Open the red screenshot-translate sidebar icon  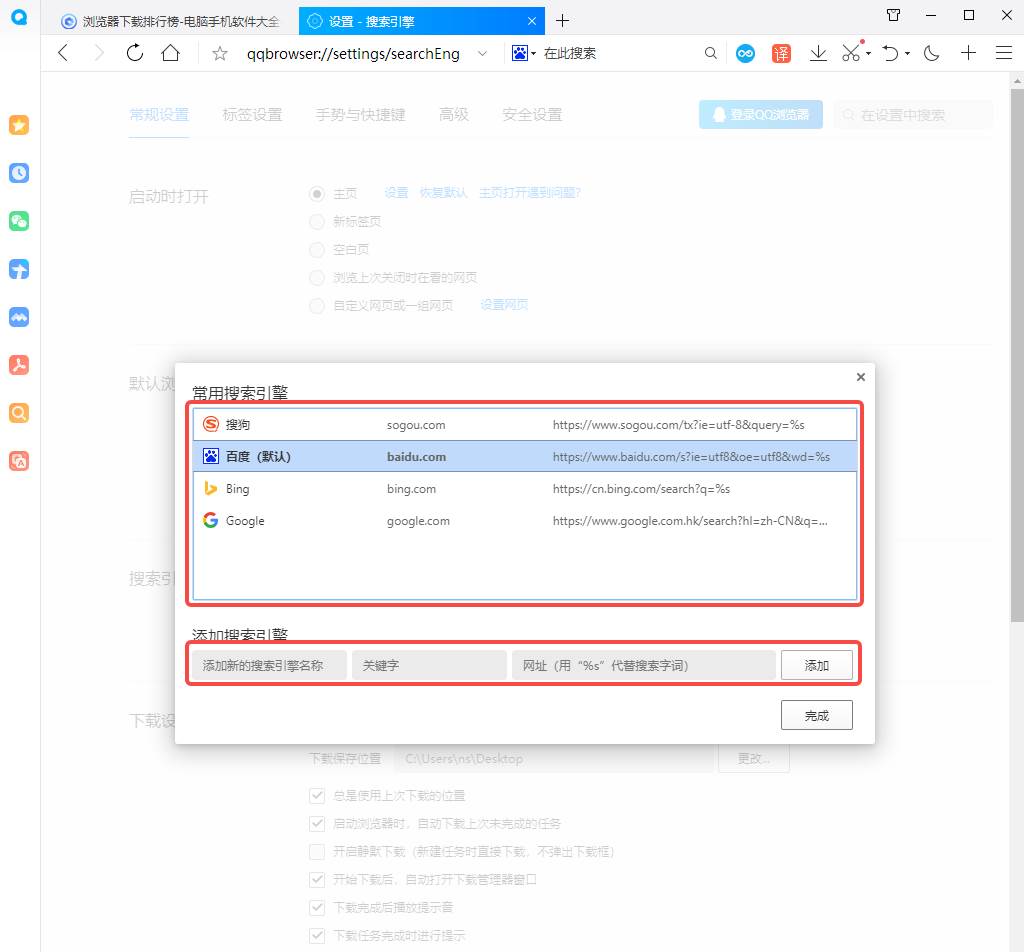click(x=19, y=461)
